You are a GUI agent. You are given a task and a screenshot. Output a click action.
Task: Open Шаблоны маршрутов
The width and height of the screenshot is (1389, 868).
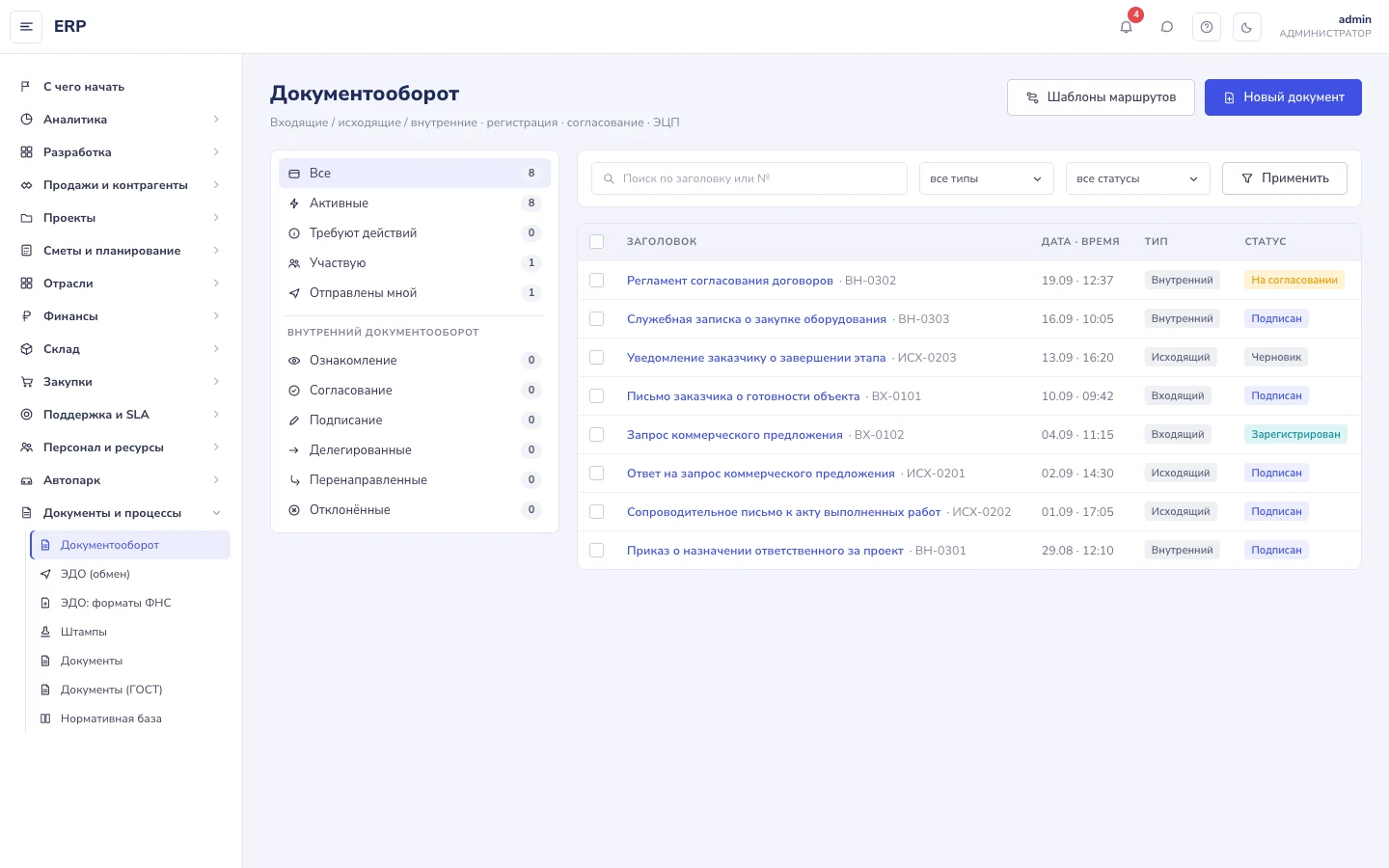pyautogui.click(x=1101, y=97)
